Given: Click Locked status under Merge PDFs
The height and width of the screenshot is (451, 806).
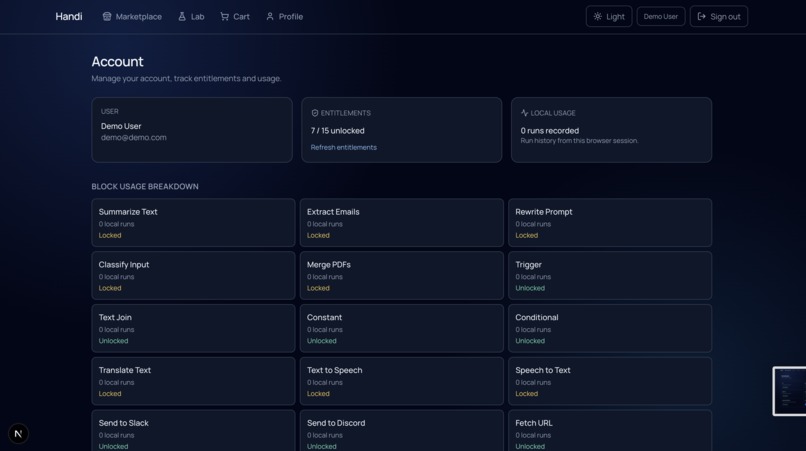Looking at the screenshot, I should pyautogui.click(x=318, y=288).
